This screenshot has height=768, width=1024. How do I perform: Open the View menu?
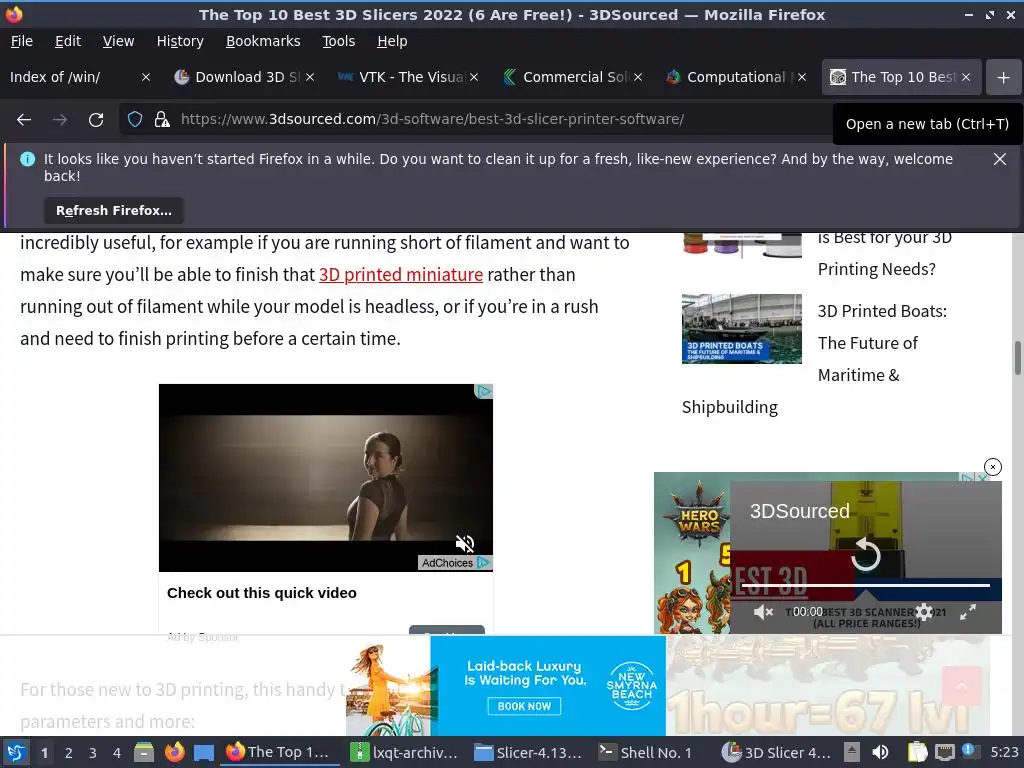118,41
